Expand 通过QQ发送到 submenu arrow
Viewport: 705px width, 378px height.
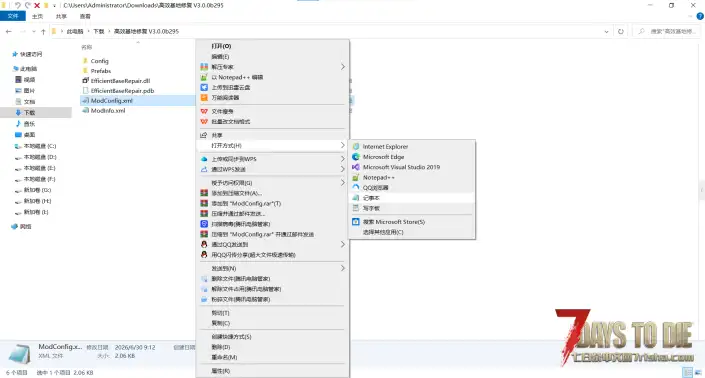pos(343,244)
